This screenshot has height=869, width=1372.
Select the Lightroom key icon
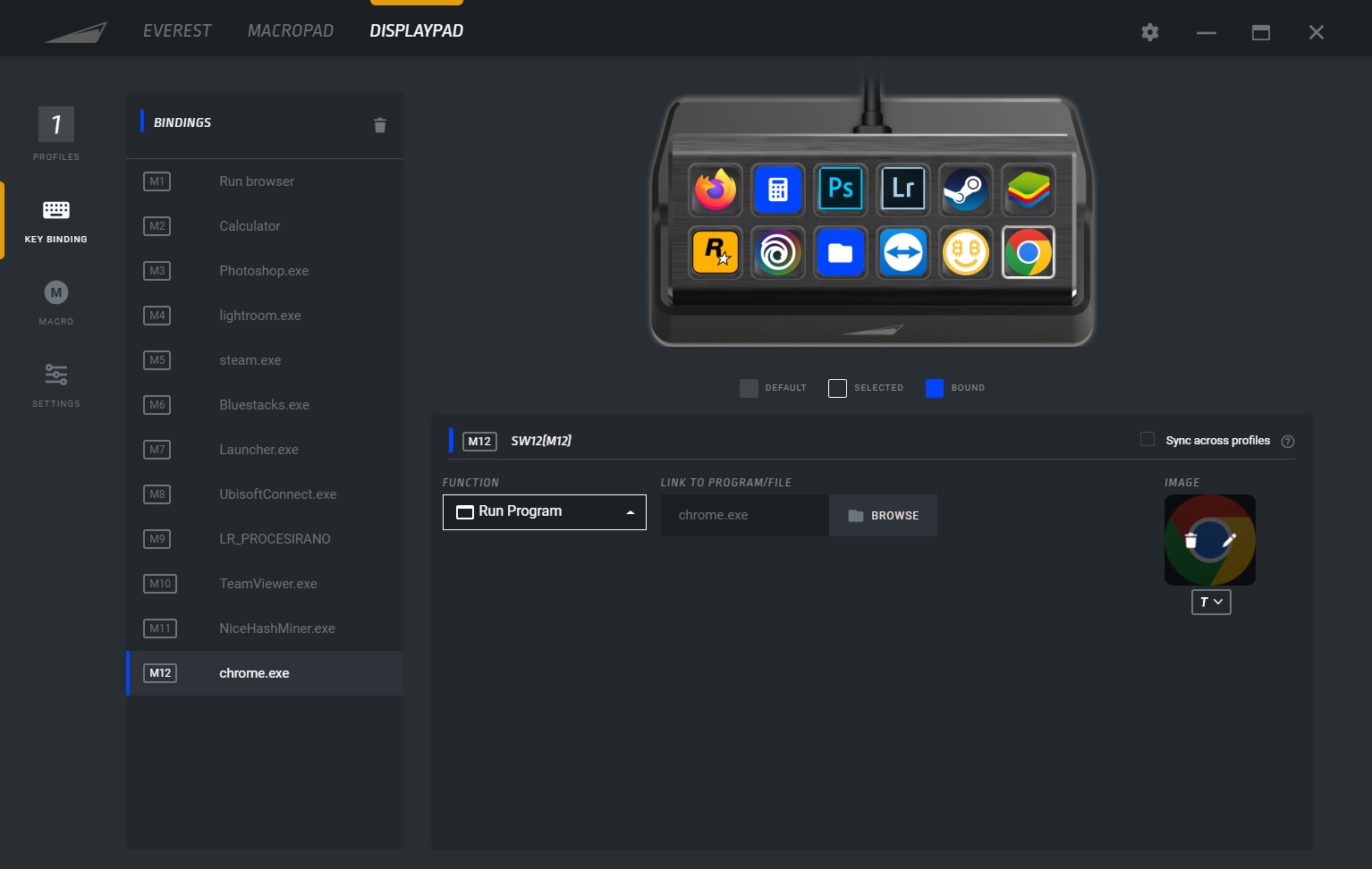click(903, 190)
